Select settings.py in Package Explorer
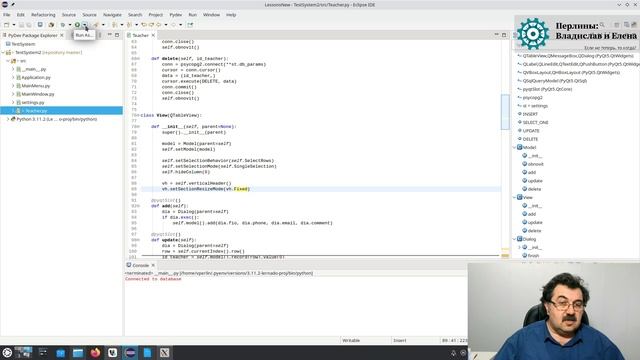640x360 pixels. click(x=33, y=102)
